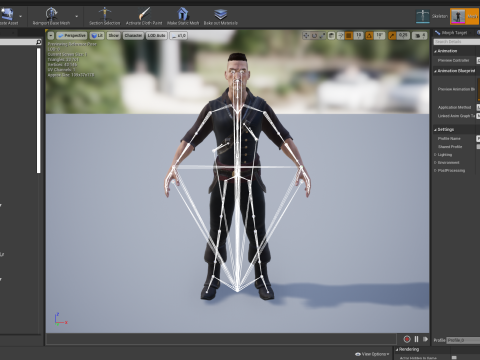
Task: Open the Lit view mode menu
Action: pos(97,35)
